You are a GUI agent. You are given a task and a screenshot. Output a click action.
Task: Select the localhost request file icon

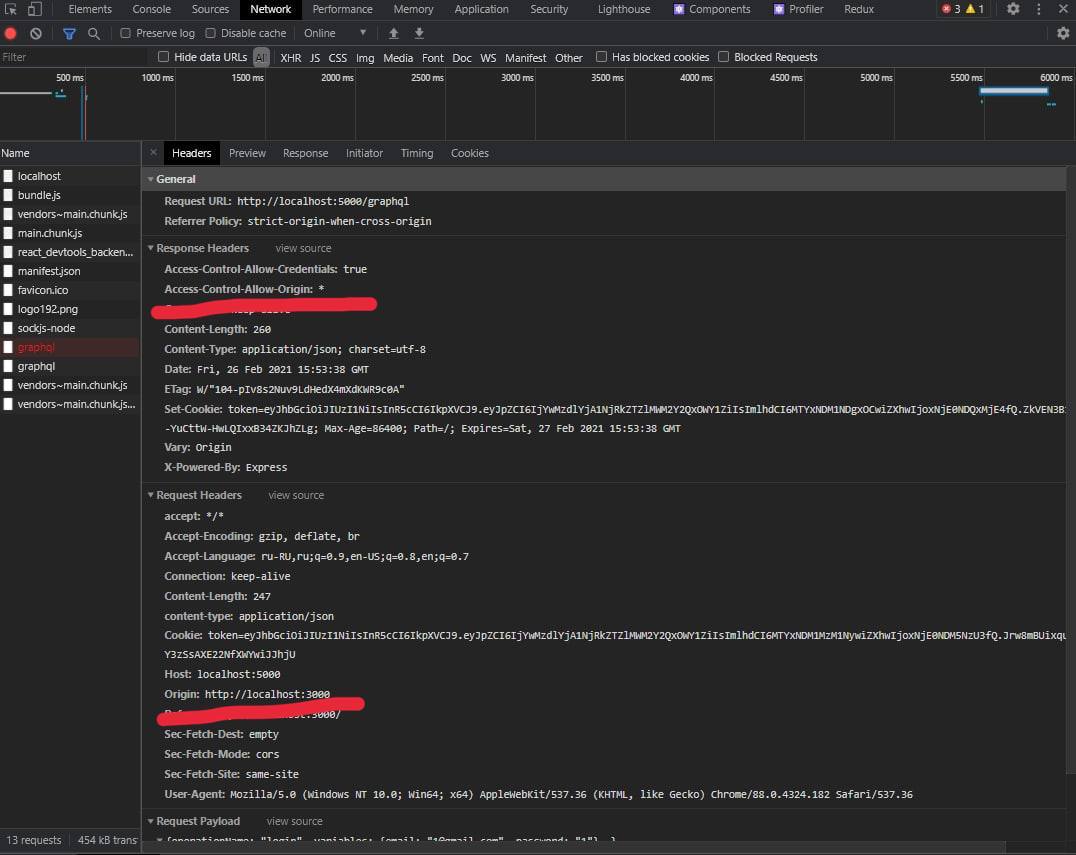click(8, 176)
